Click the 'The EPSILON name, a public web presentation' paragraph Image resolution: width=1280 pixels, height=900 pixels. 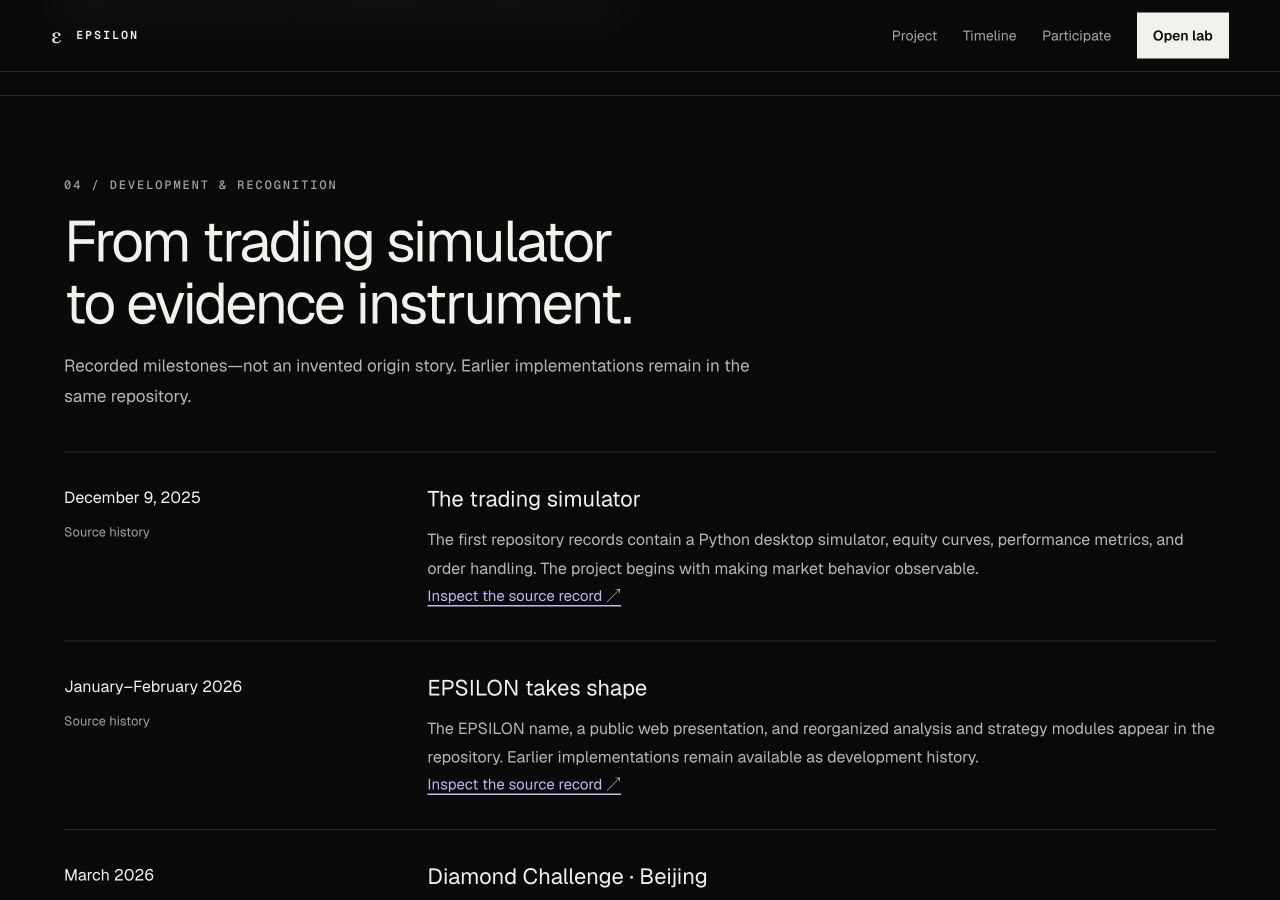pos(821,743)
